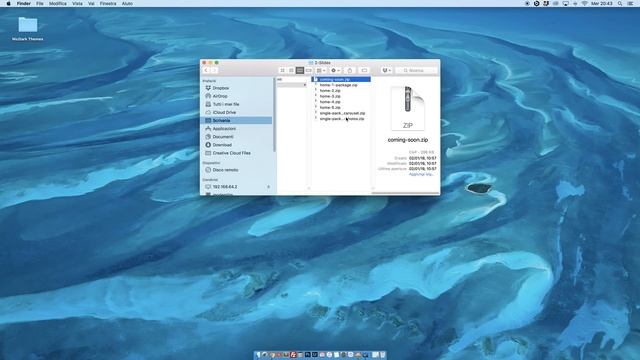640x360 pixels.
Task: Select the column view button
Action: tap(300, 71)
